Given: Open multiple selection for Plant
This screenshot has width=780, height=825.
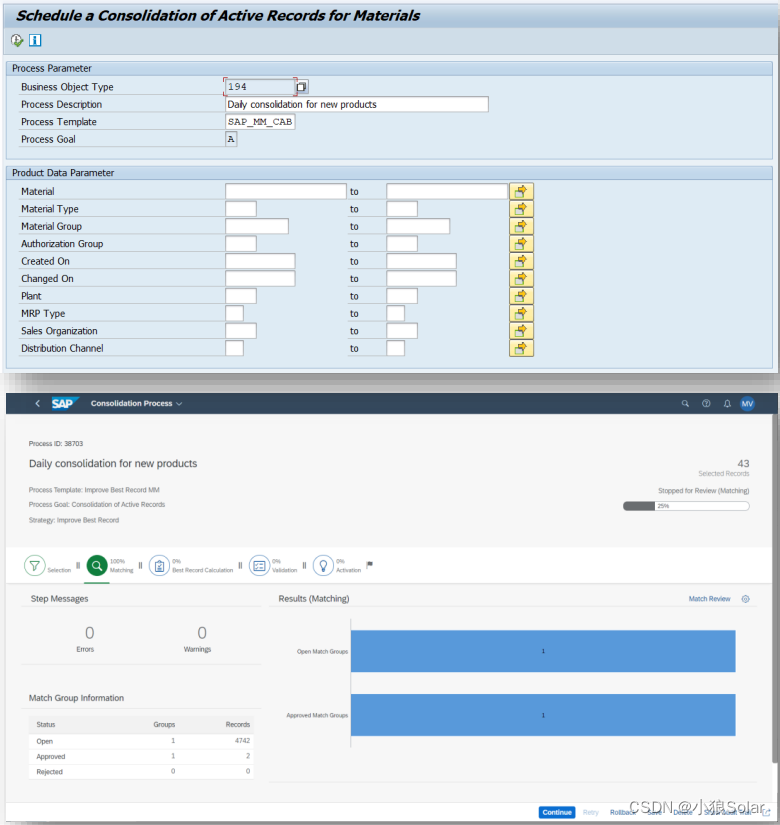Looking at the screenshot, I should click(x=521, y=296).
